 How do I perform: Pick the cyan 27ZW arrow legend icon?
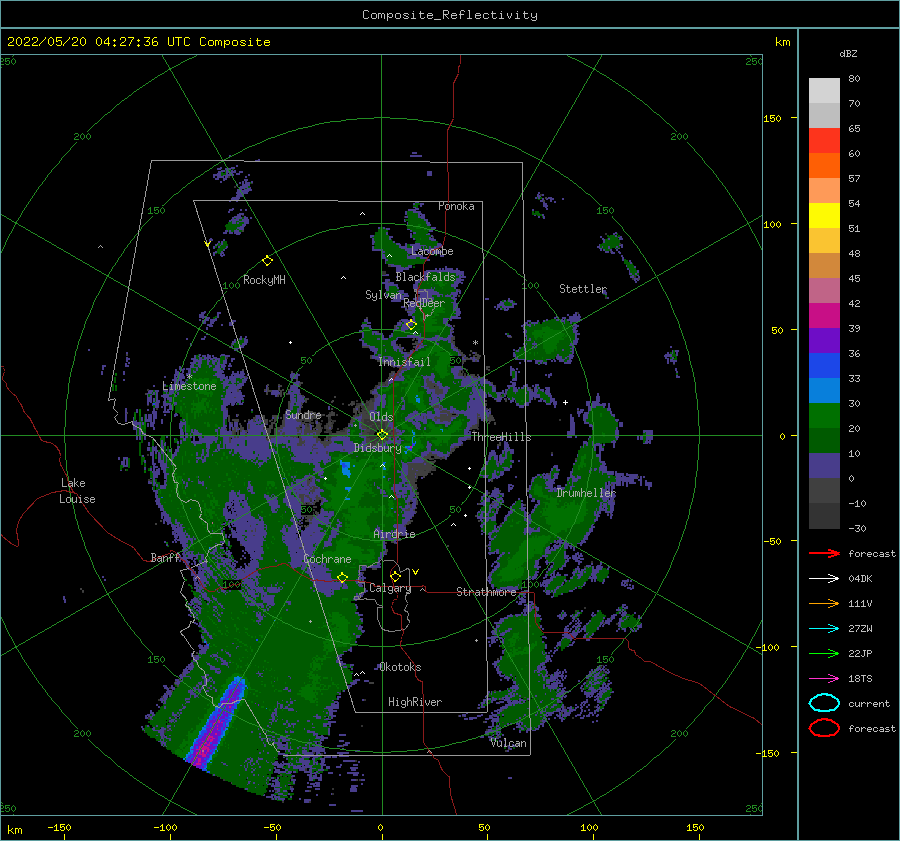824,629
